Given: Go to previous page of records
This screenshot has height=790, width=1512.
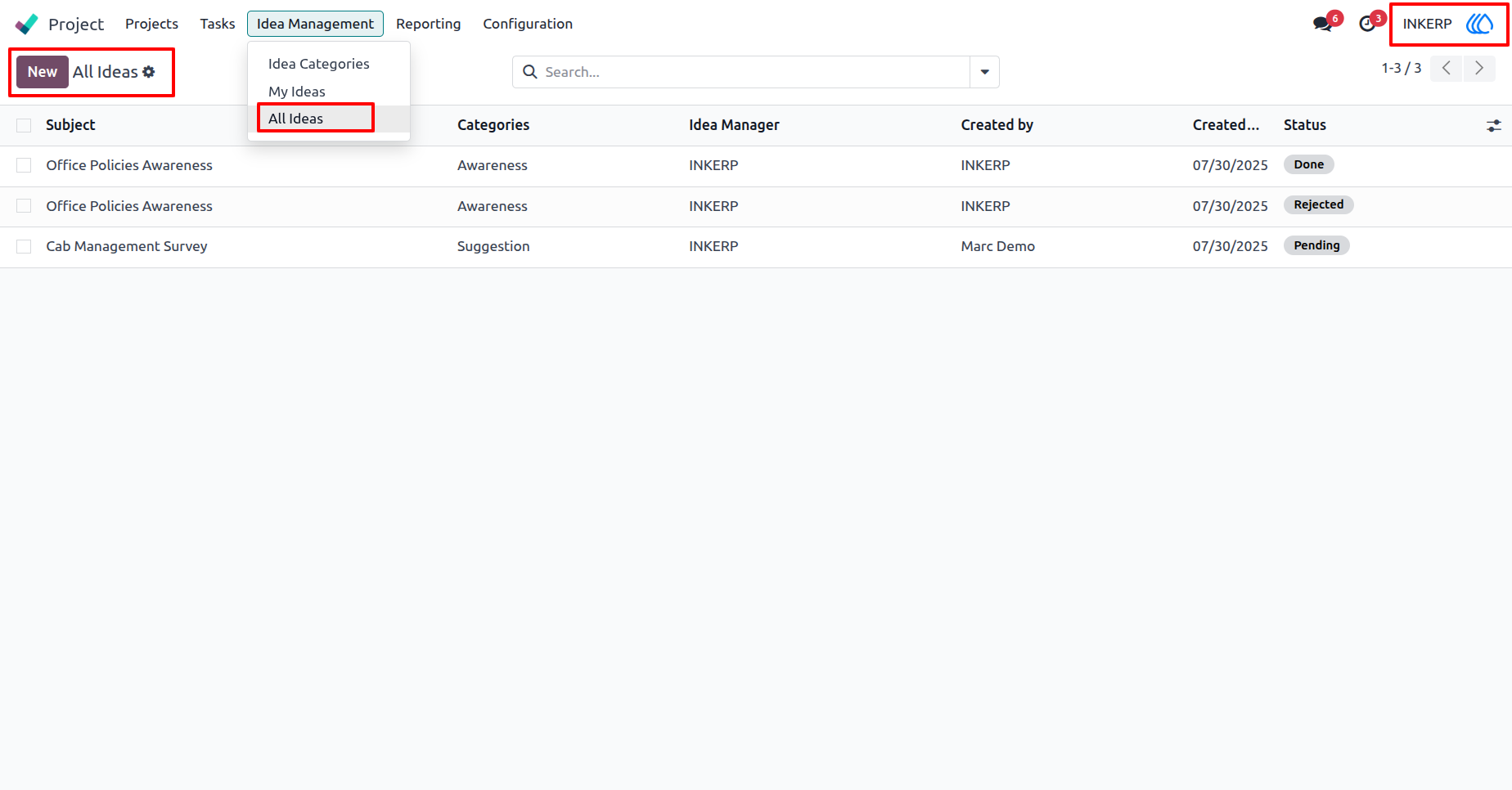Looking at the screenshot, I should [1447, 69].
